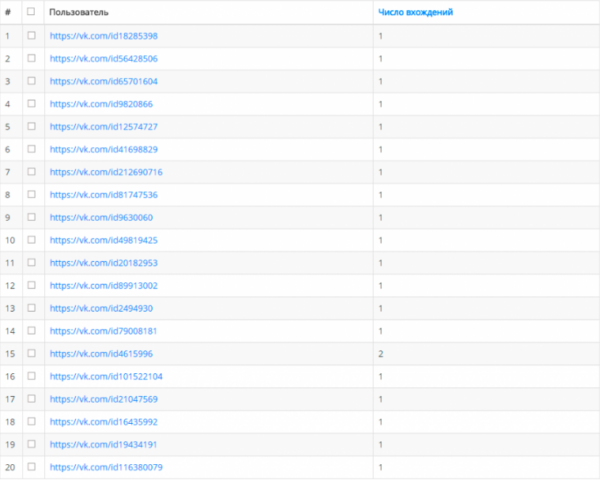Click row number 10 cell
Viewport: 600px width, 480px height.
click(x=10, y=240)
